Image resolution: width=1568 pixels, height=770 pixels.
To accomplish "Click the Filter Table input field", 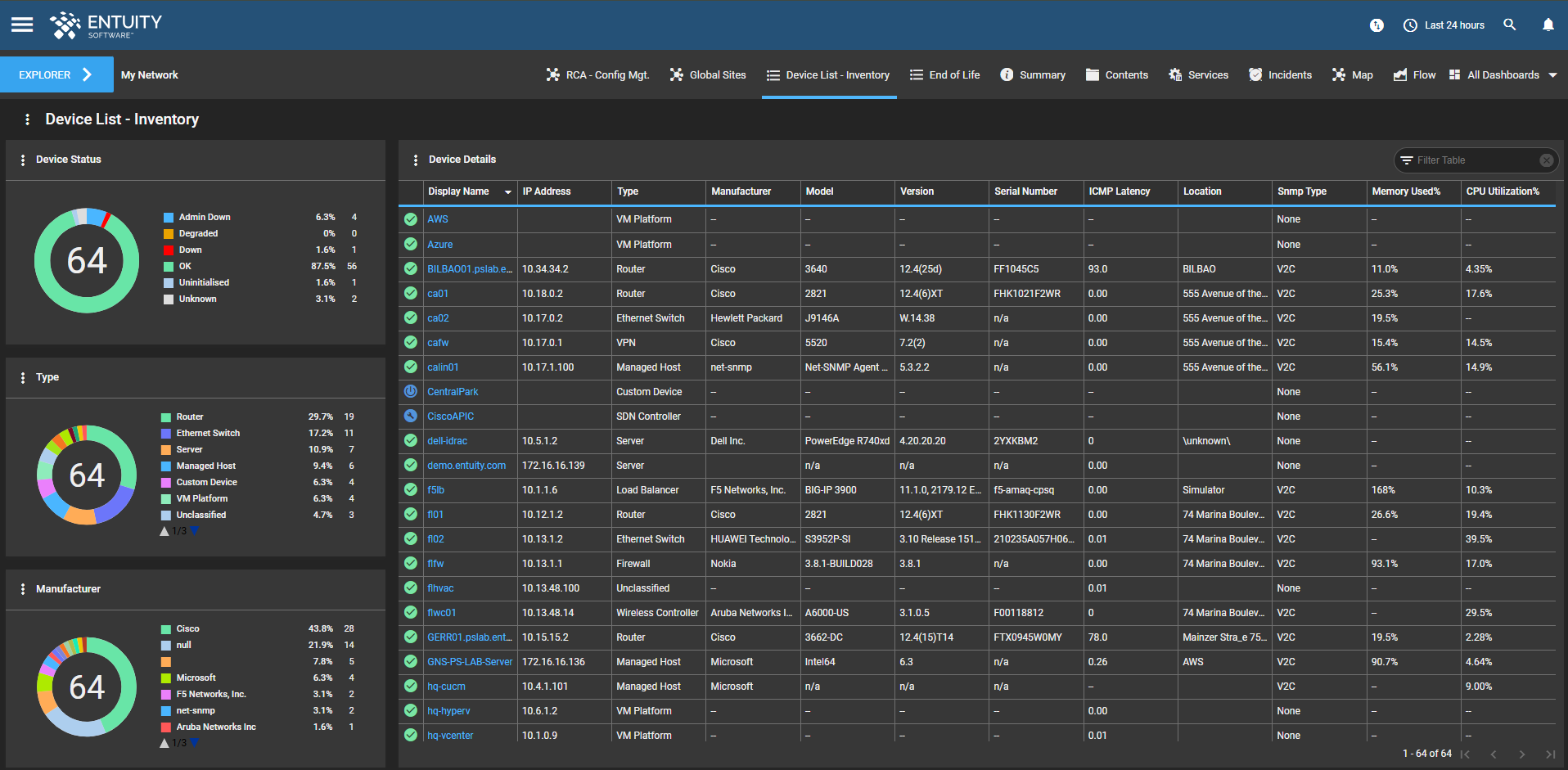I will 1475,160.
